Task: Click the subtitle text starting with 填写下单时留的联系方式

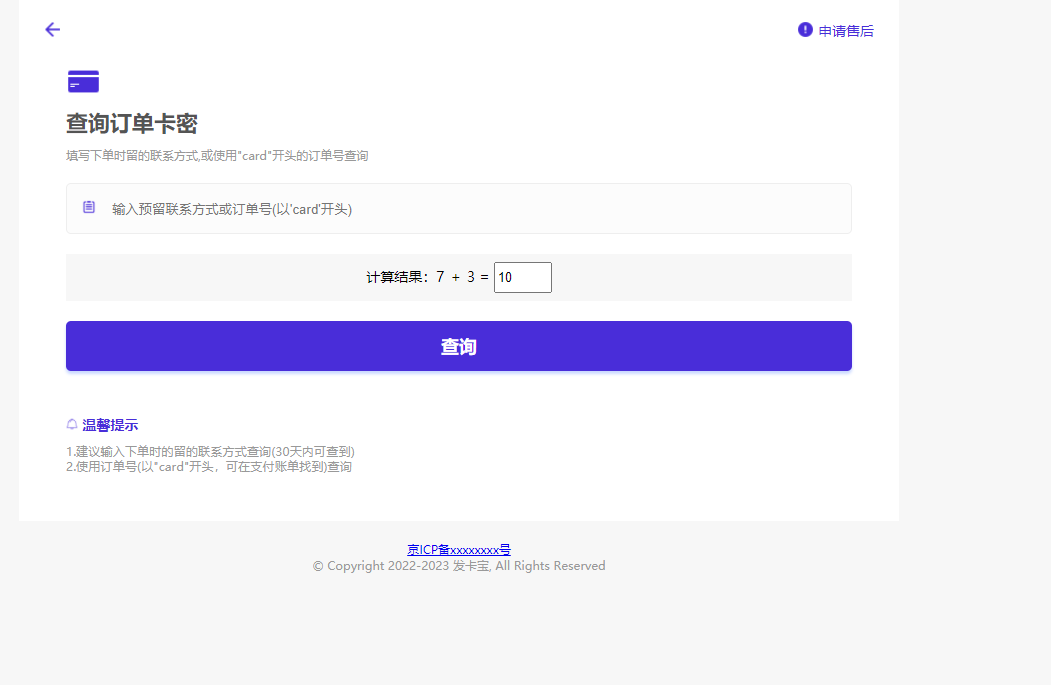Action: (217, 156)
